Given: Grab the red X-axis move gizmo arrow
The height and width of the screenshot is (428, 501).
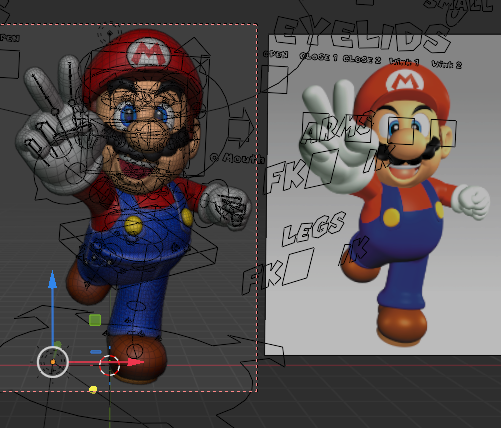Looking at the screenshot, I should [135, 362].
